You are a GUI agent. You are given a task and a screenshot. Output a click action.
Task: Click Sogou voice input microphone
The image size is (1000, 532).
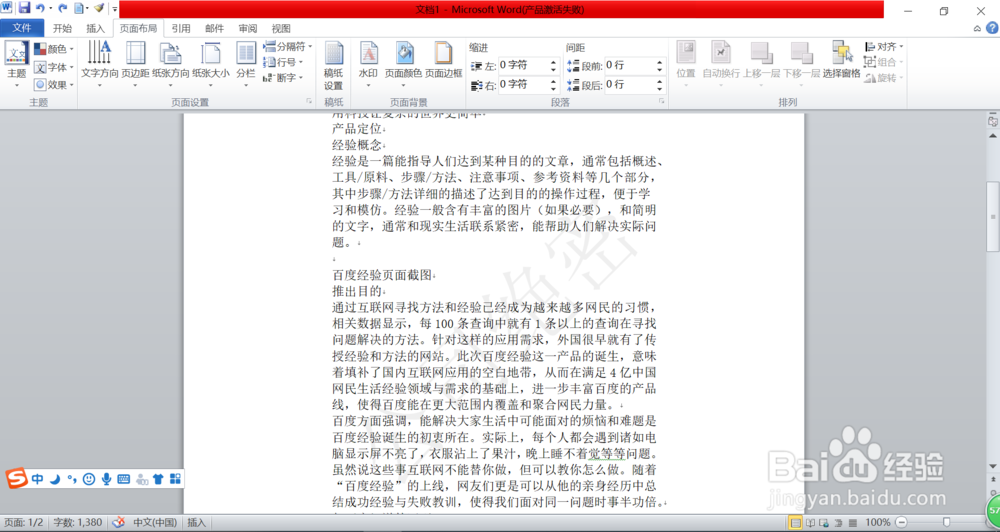[107, 478]
